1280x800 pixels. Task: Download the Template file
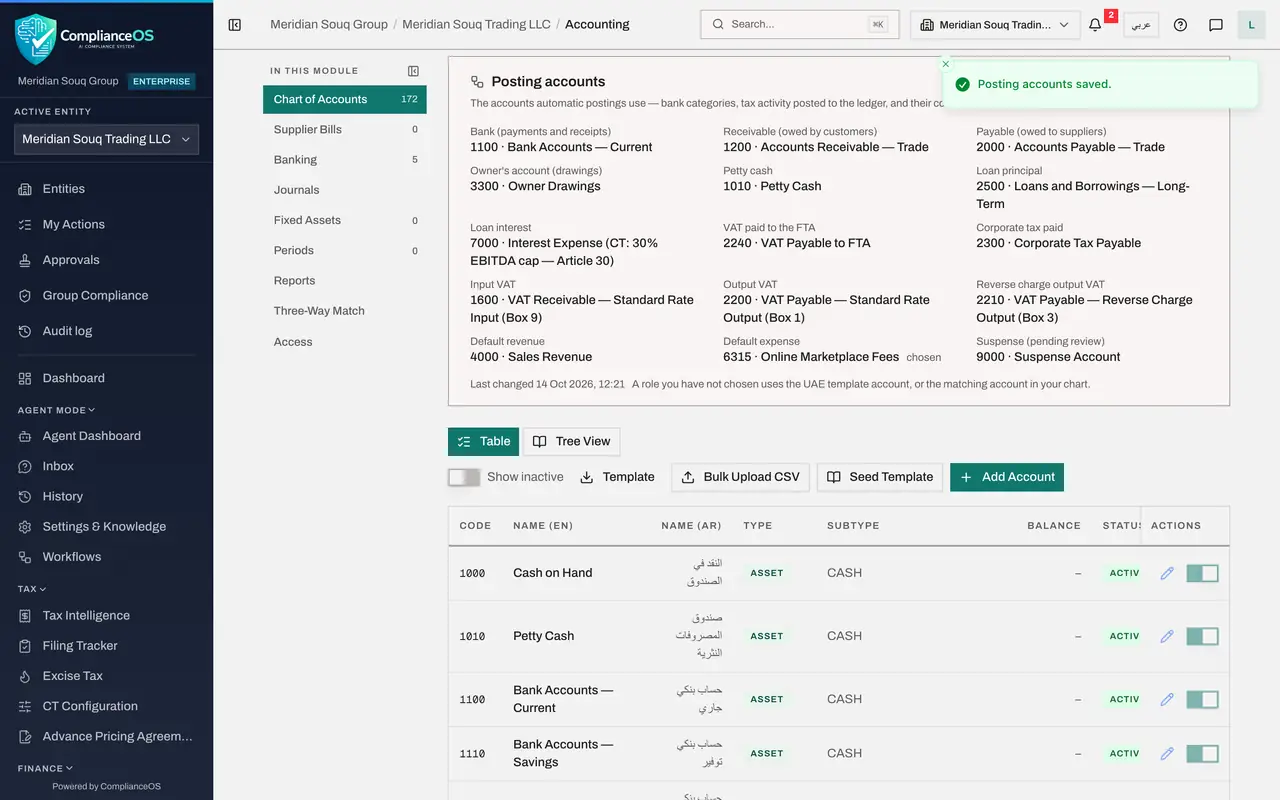pyautogui.click(x=617, y=477)
